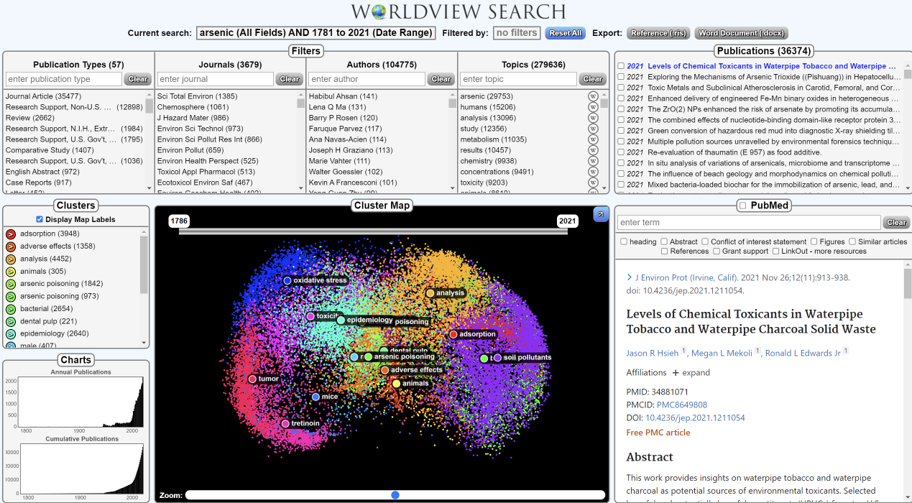Open the Cumulative Publications chart
912x503 pixels.
[x=81, y=469]
